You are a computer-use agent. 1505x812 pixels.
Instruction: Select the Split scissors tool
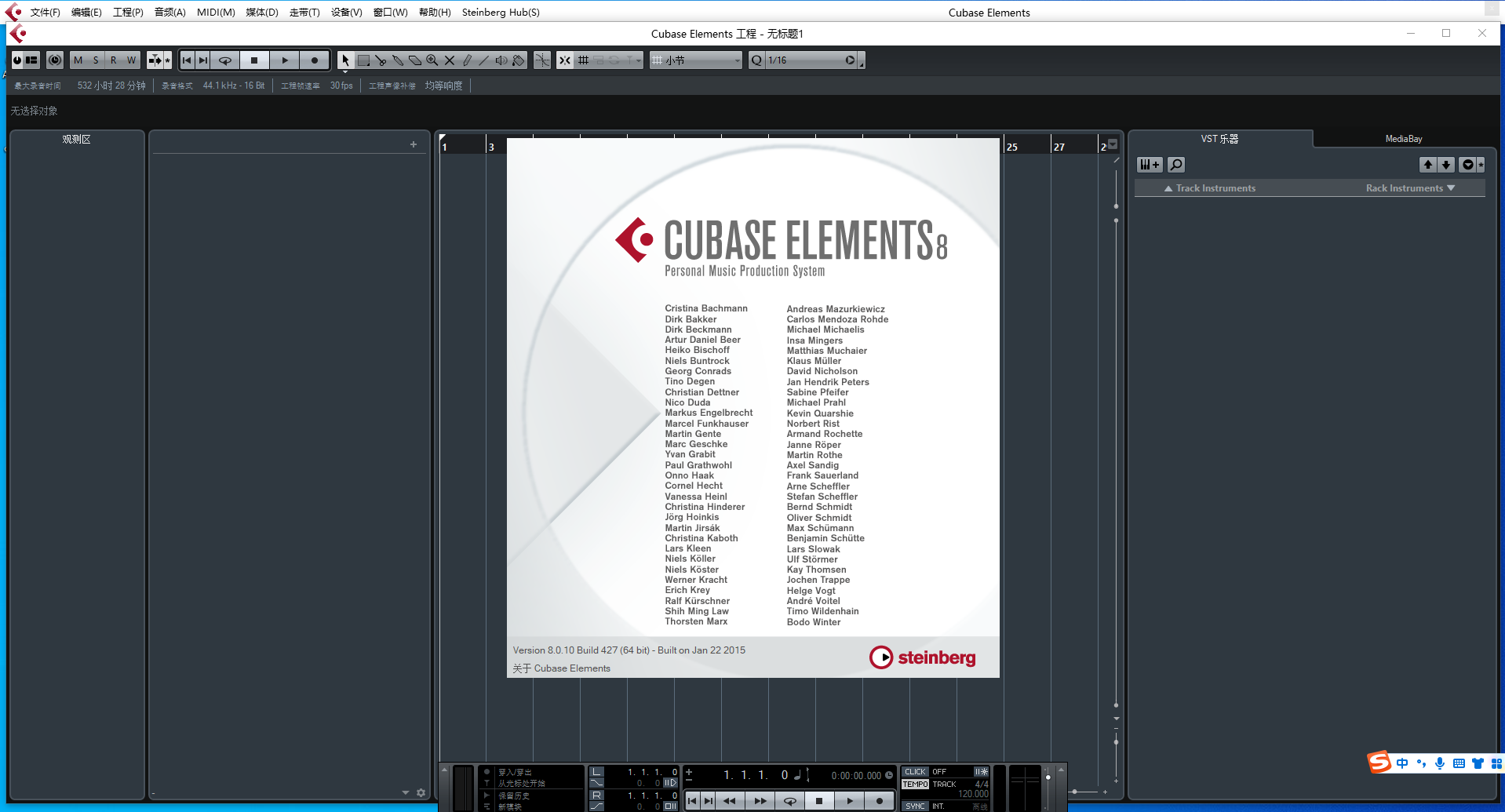[381, 60]
